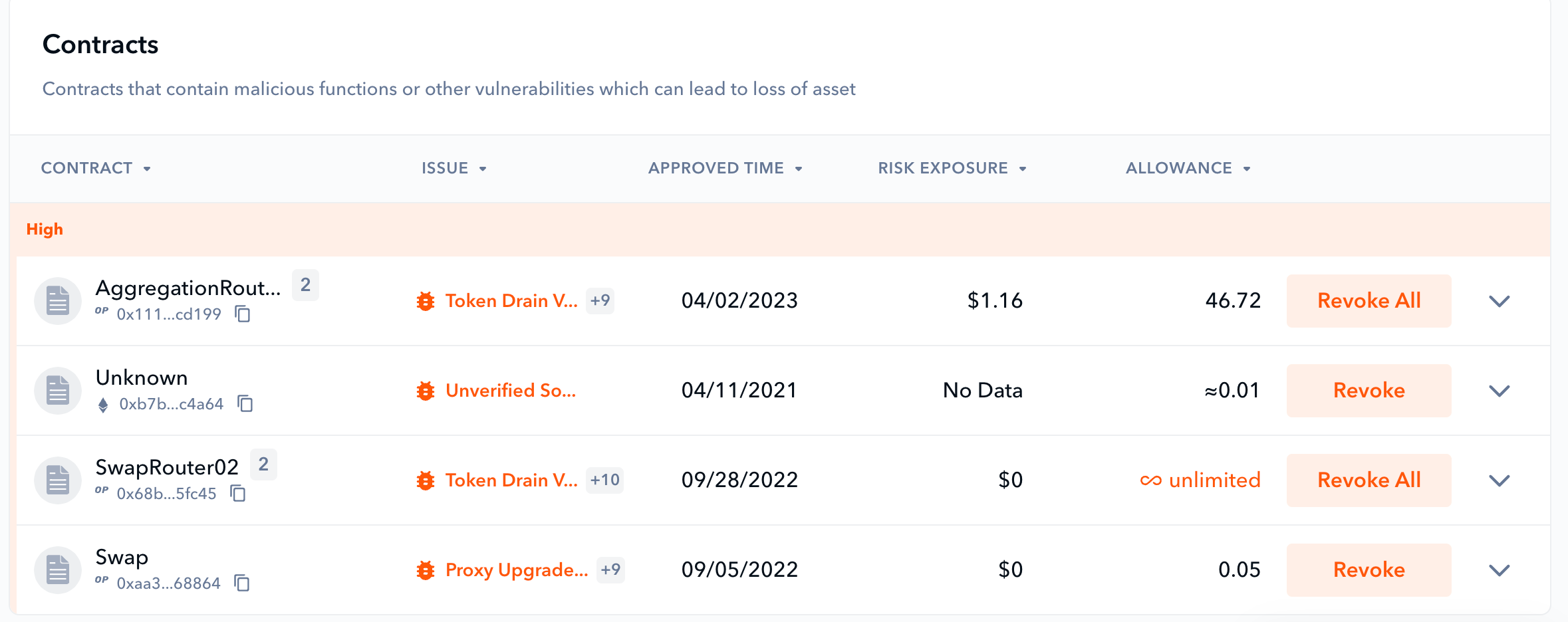Sort by APPROVED TIME column

(725, 168)
